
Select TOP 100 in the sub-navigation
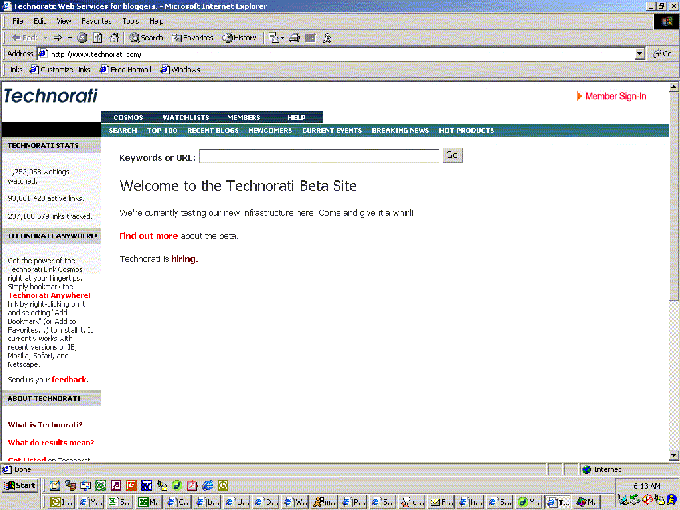162,131
